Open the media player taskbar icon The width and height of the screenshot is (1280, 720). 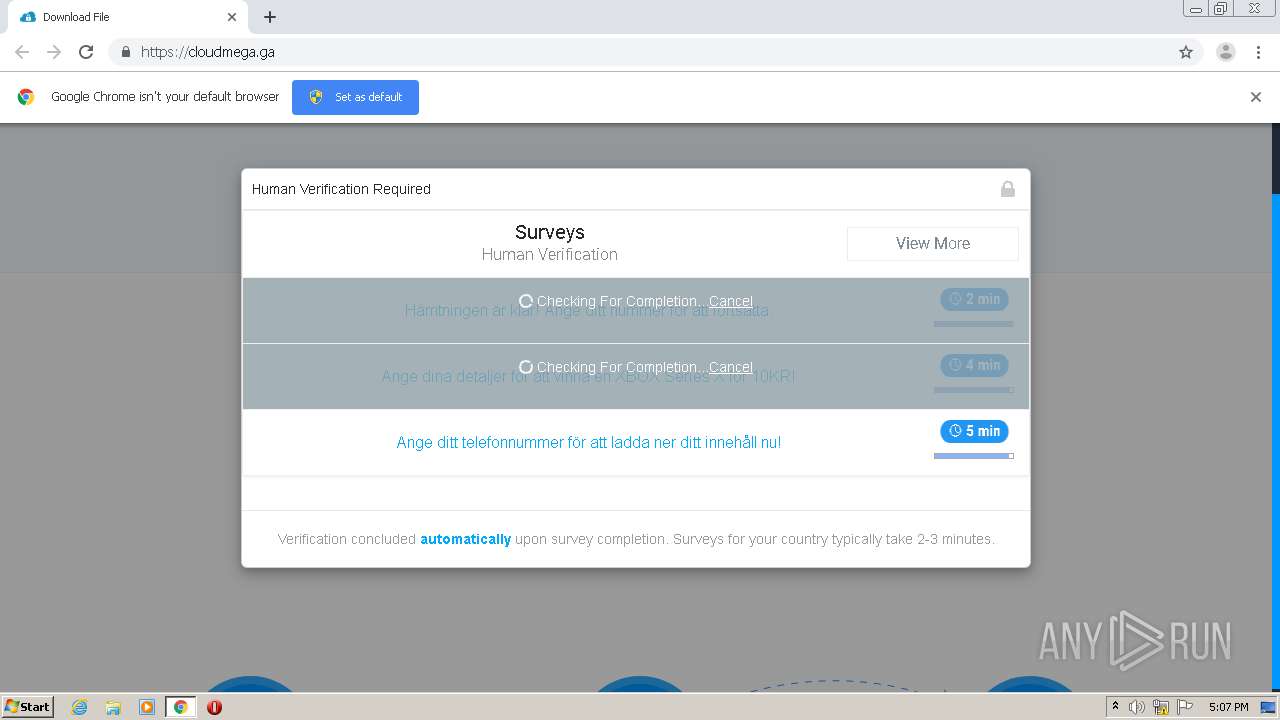tap(147, 707)
